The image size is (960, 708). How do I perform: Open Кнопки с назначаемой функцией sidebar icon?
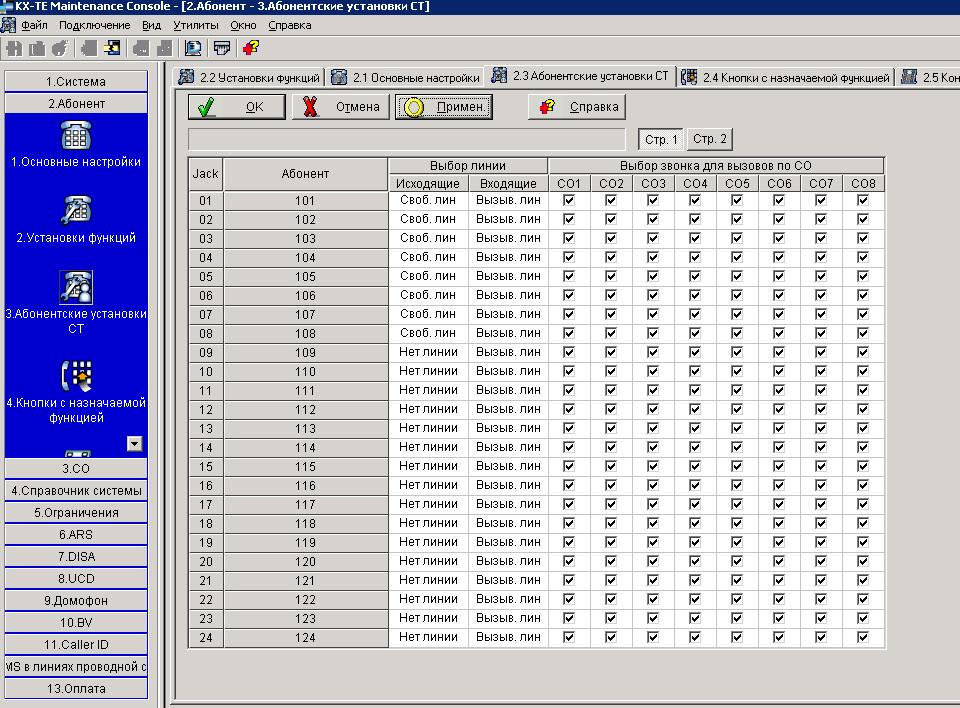[x=76, y=375]
